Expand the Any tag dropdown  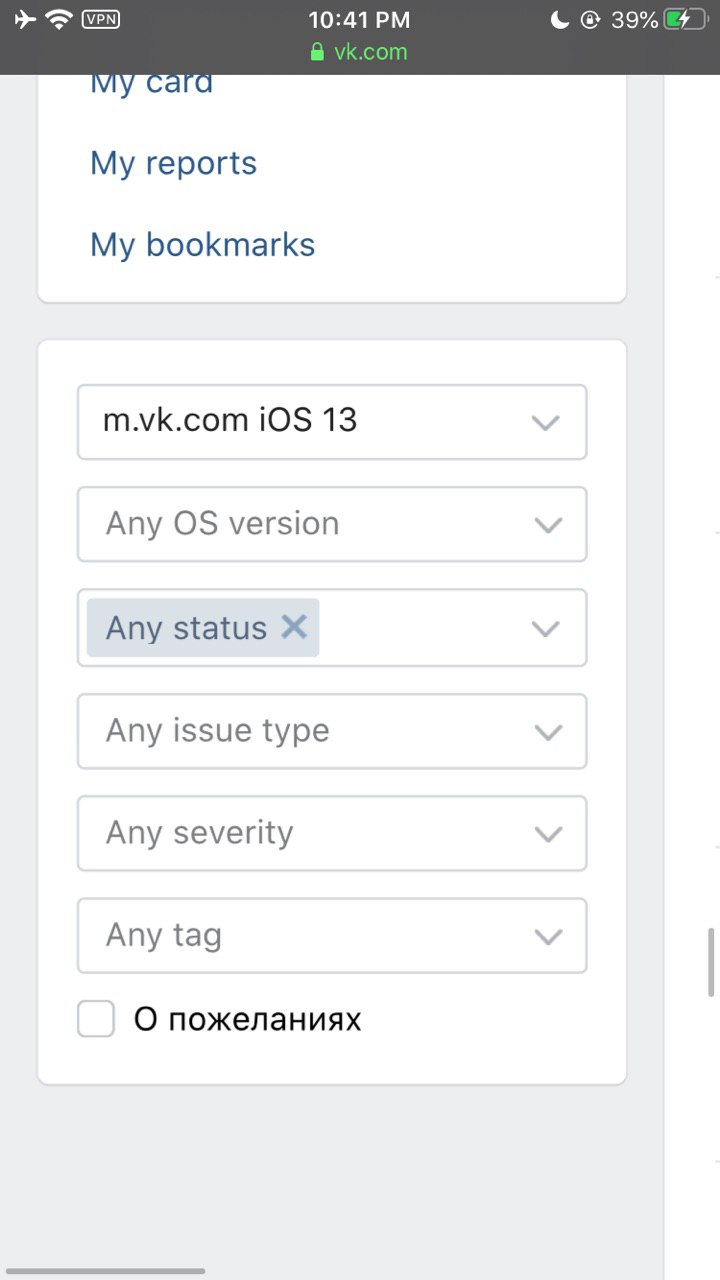[332, 935]
